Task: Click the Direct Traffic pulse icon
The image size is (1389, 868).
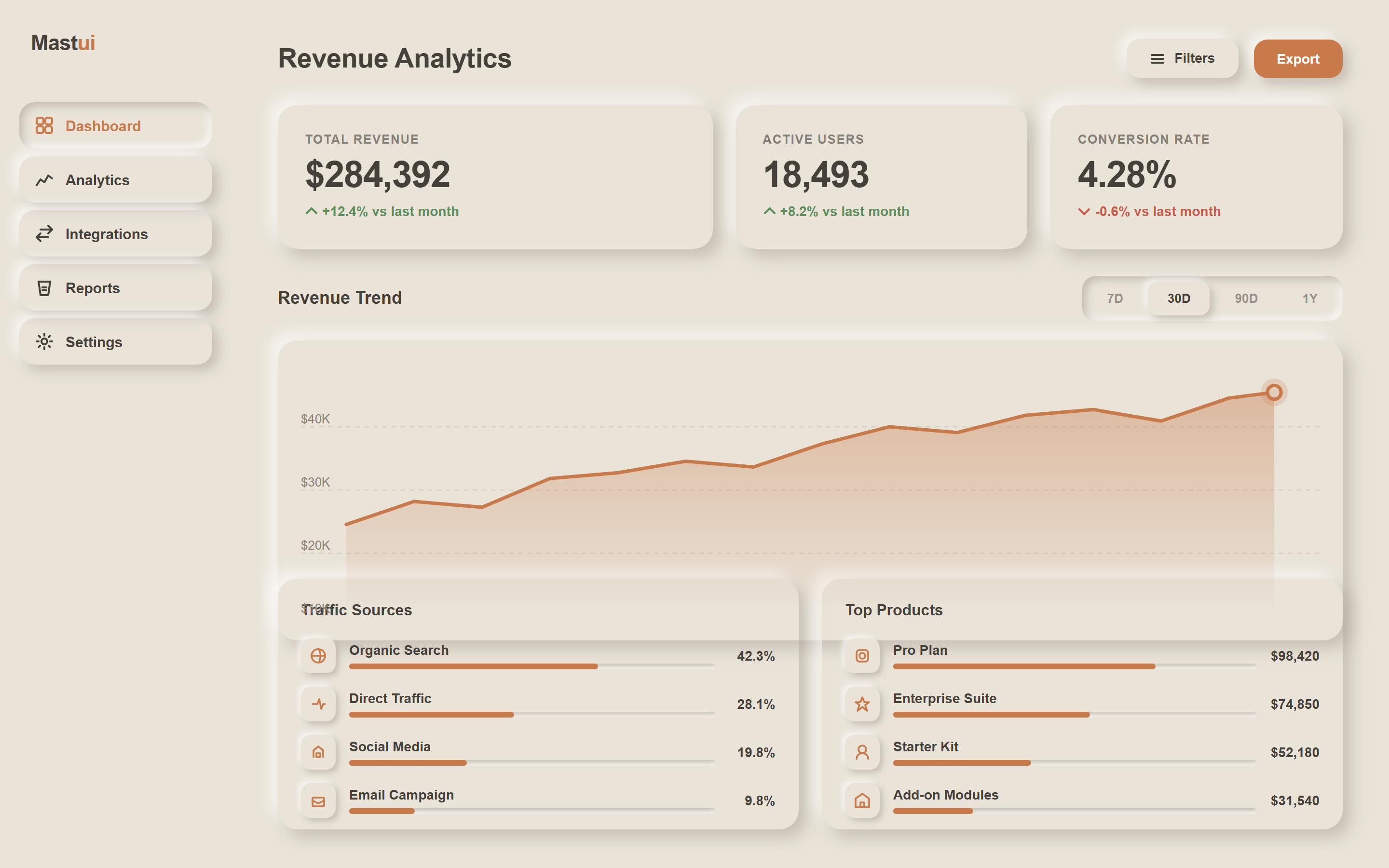Action: coord(318,704)
